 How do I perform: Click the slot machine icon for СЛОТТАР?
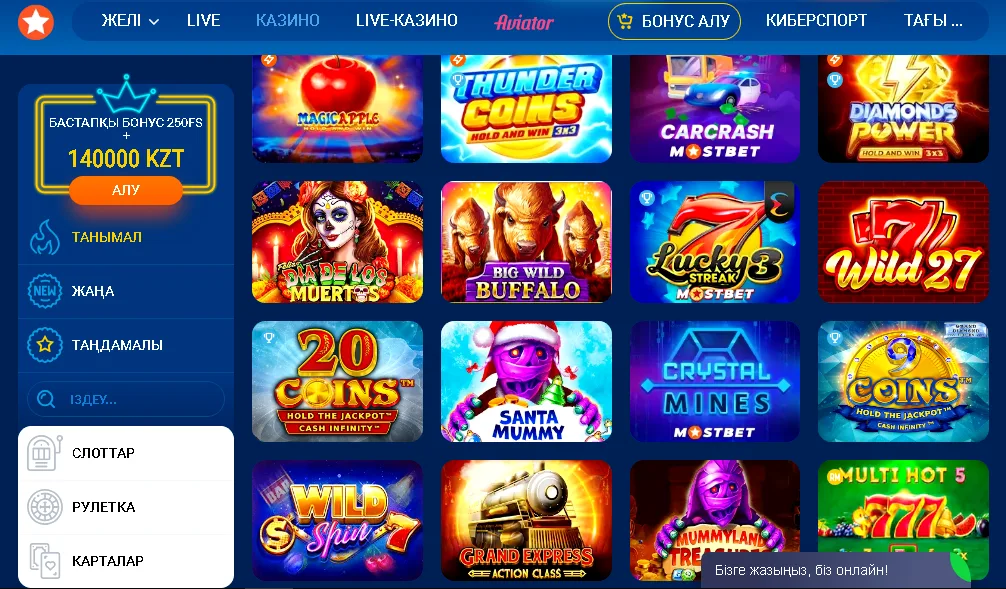pyautogui.click(x=45, y=453)
